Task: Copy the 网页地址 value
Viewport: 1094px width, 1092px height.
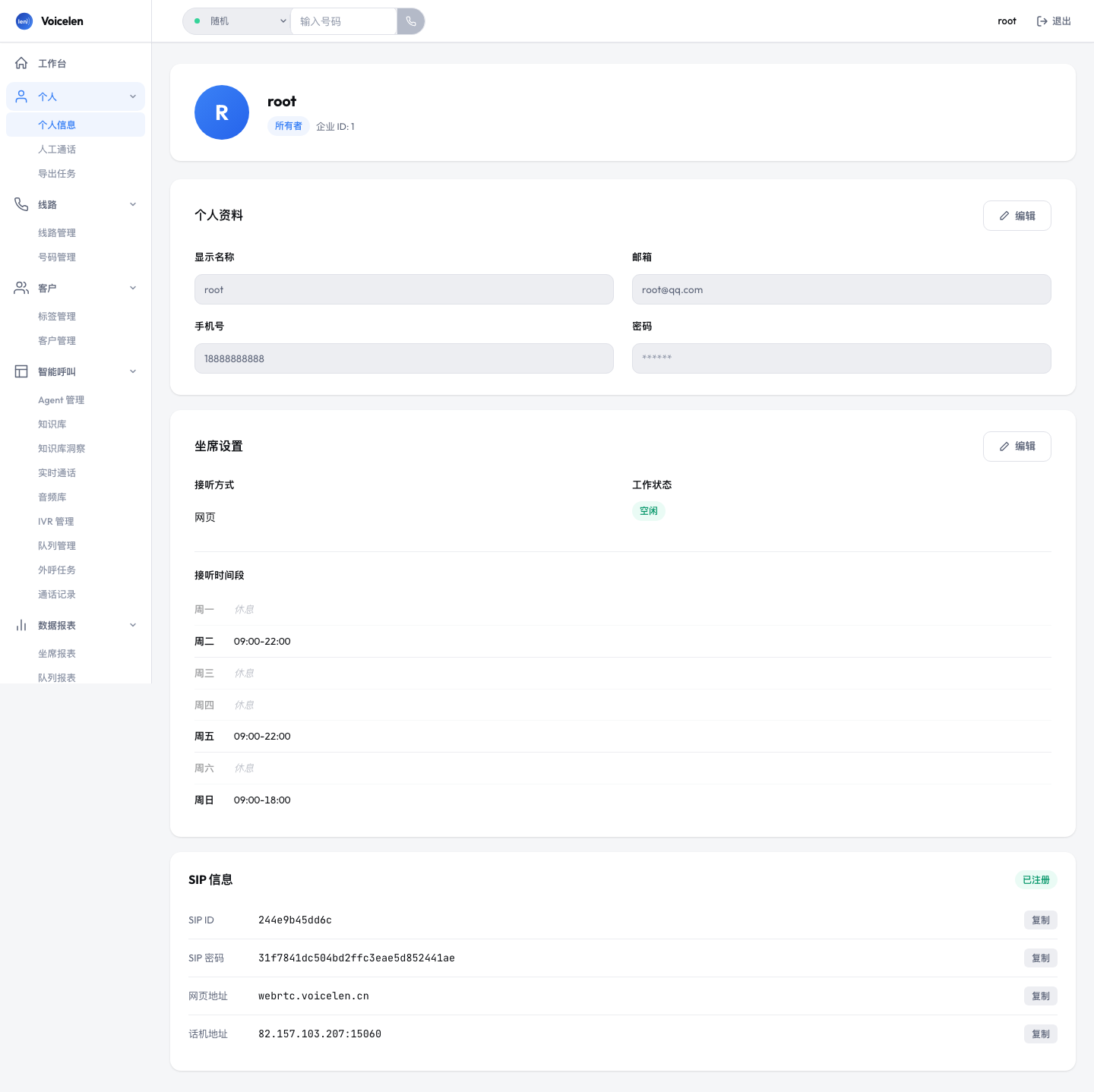Action: [x=1040, y=996]
